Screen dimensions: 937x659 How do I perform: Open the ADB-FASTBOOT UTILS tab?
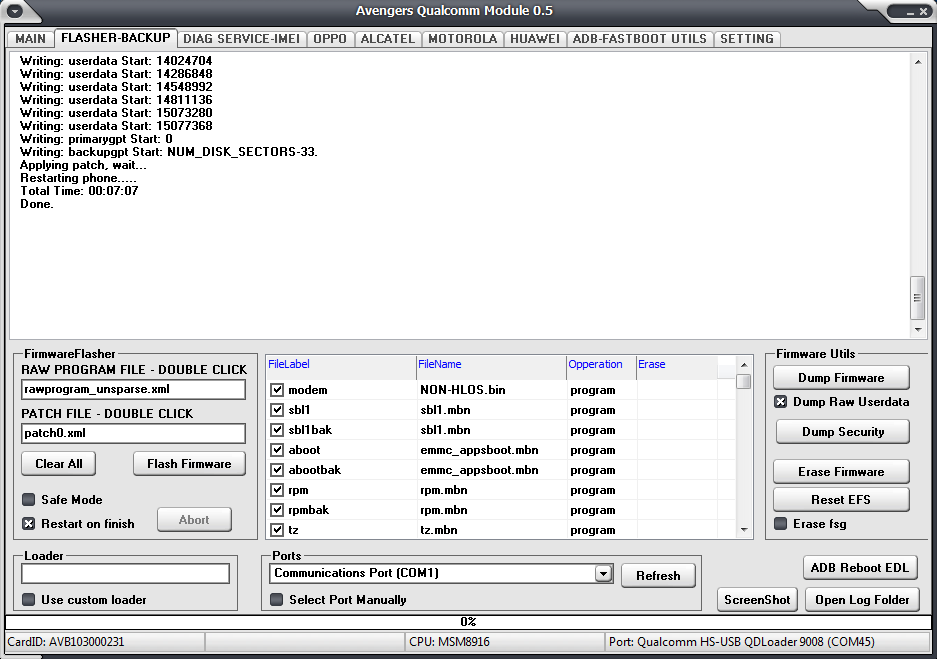639,39
